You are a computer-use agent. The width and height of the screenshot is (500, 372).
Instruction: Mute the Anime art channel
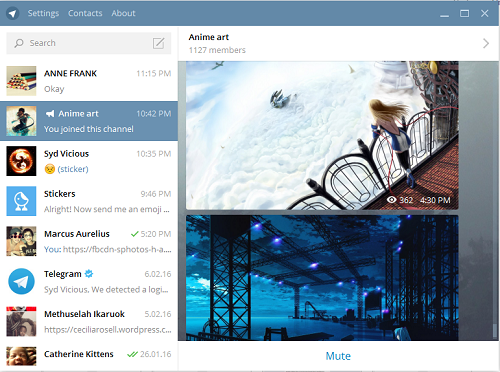pyautogui.click(x=338, y=356)
